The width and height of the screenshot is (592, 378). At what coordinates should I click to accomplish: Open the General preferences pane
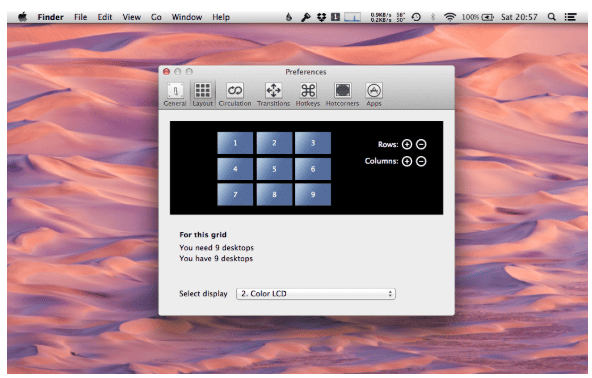pos(175,94)
